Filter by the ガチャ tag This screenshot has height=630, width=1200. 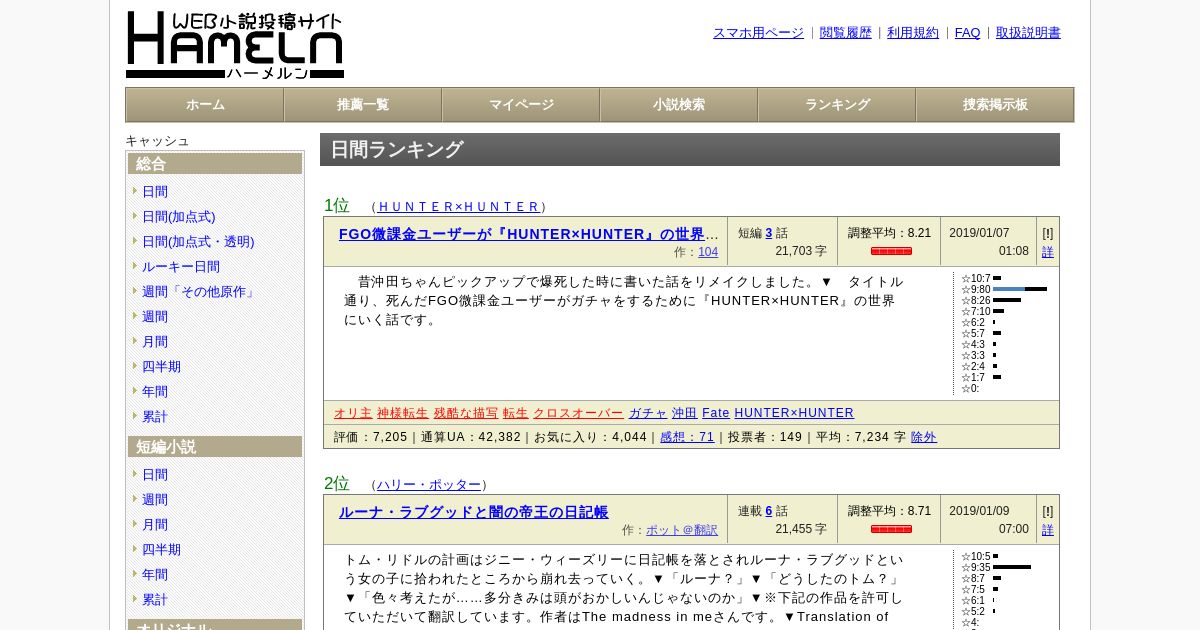coord(648,413)
